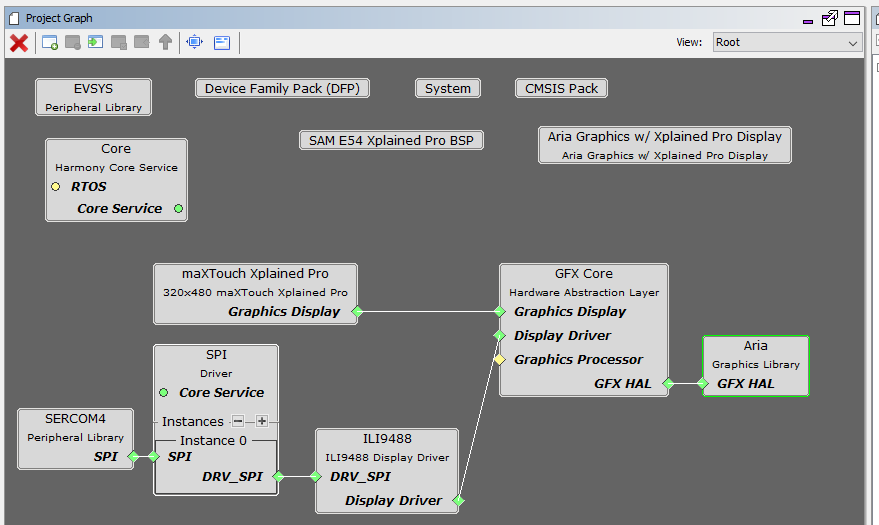Select the CMSIS Pack node
This screenshot has height=525, width=879.
(x=561, y=89)
